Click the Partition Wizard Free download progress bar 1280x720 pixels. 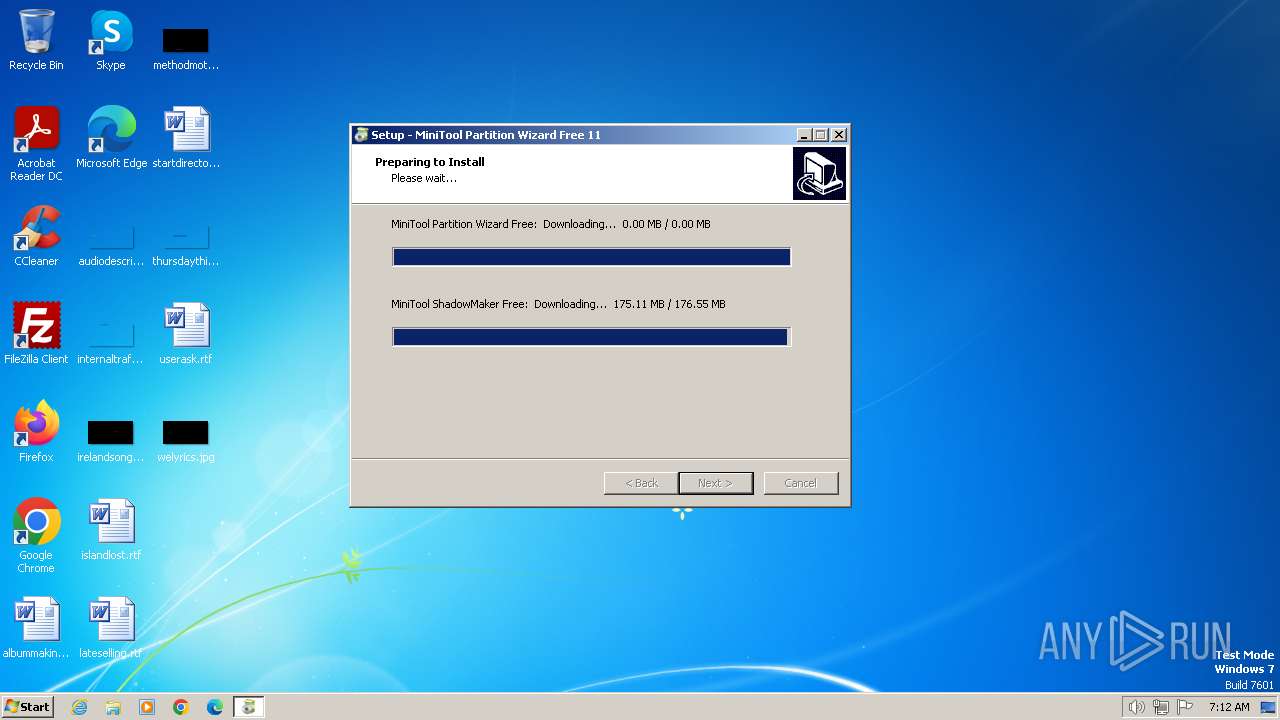coord(591,257)
